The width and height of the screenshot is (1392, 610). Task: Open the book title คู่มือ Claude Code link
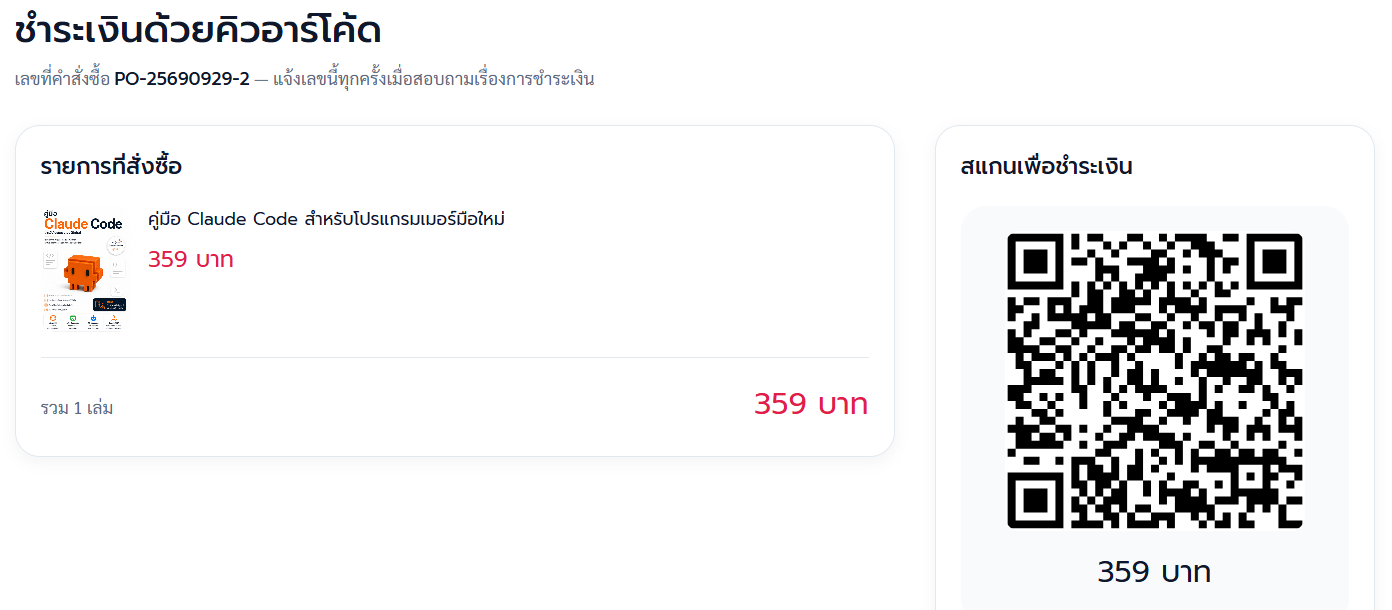point(326,219)
